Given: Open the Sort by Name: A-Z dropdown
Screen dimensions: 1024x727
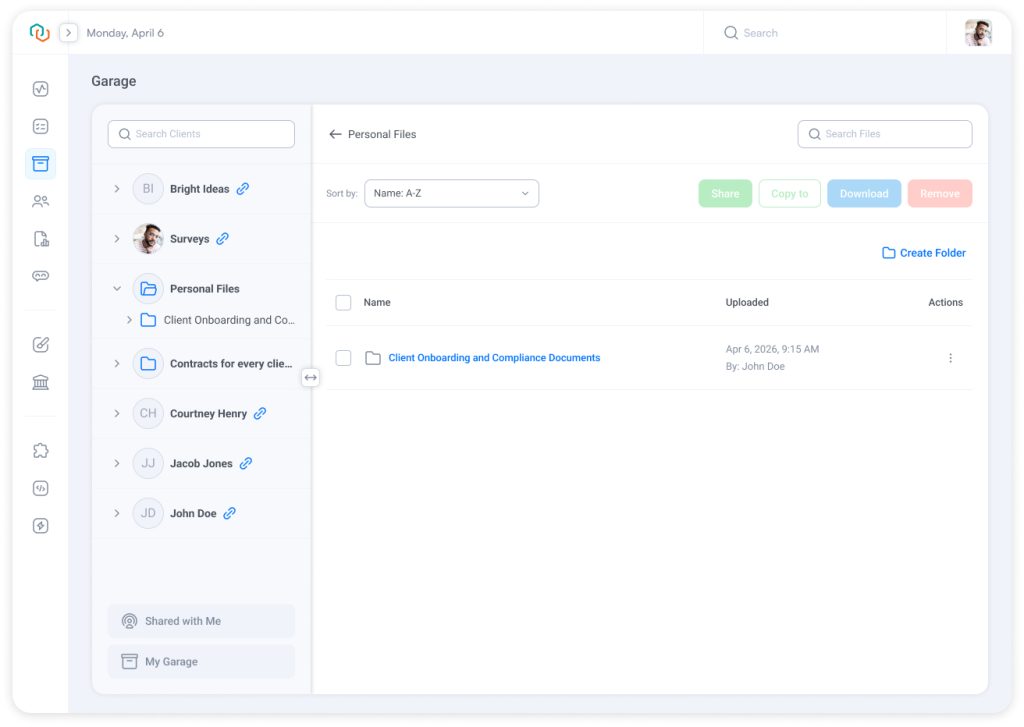Looking at the screenshot, I should tap(451, 193).
